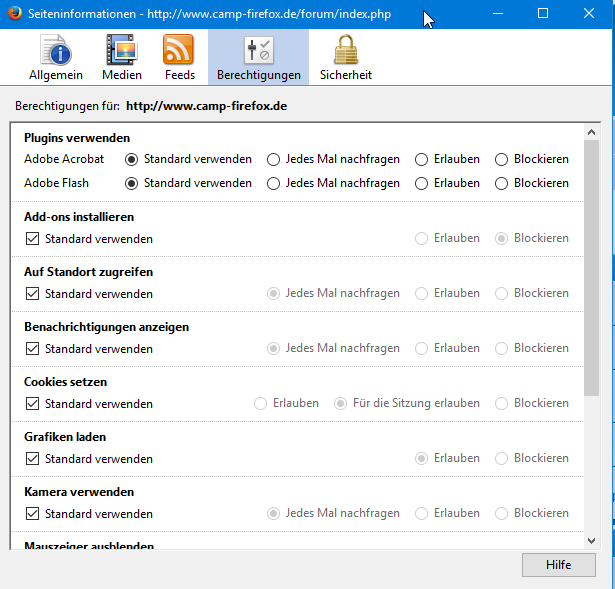Open the Medien panel icon
The height and width of the screenshot is (589, 615).
coord(121,51)
